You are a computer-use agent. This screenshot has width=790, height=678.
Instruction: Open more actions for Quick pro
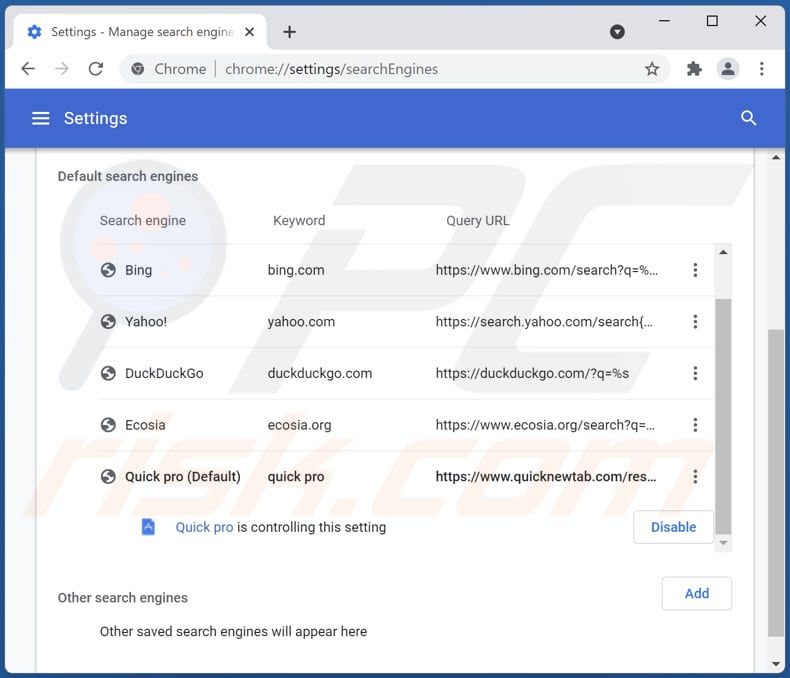point(695,477)
